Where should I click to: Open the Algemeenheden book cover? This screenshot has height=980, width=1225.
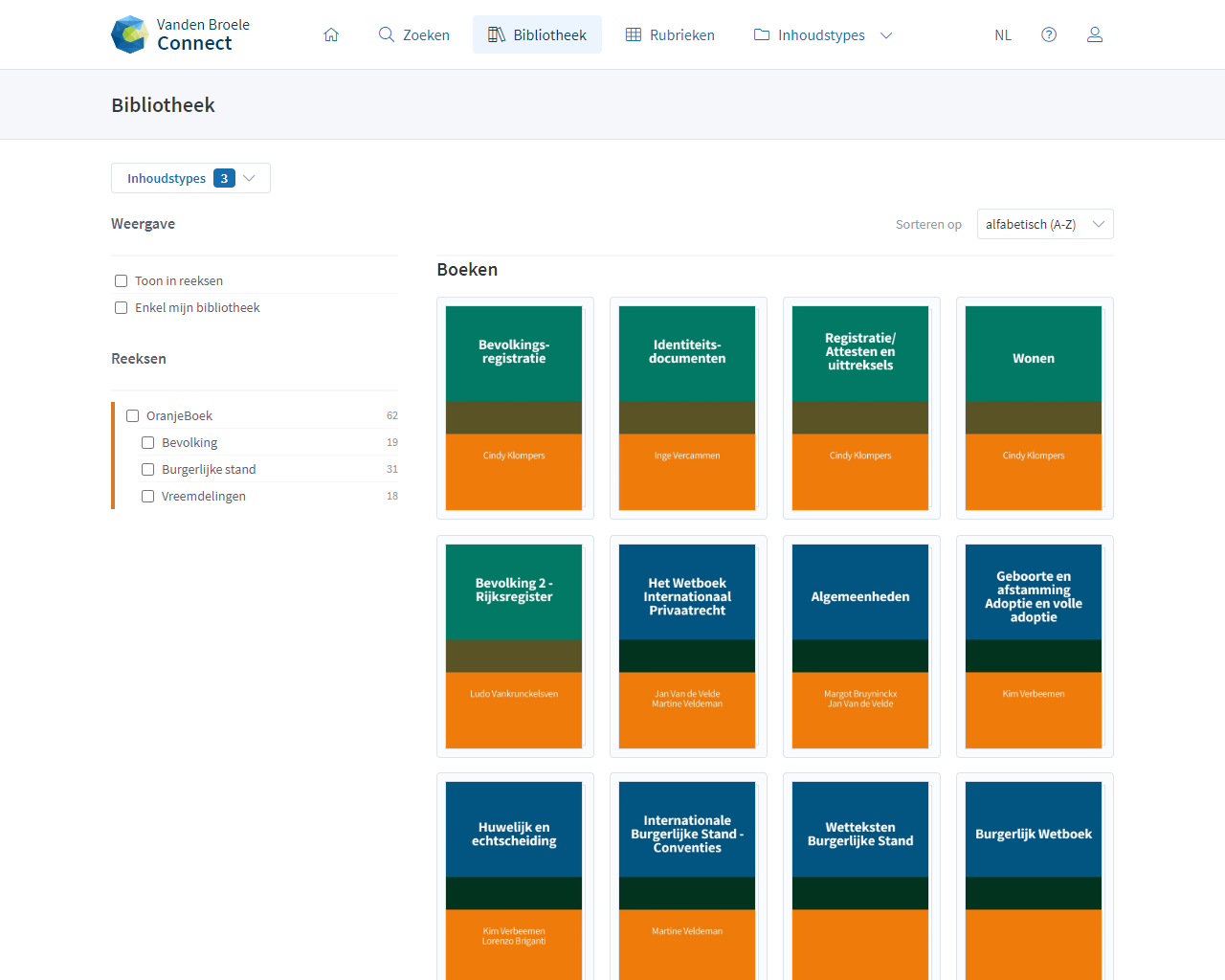click(861, 646)
